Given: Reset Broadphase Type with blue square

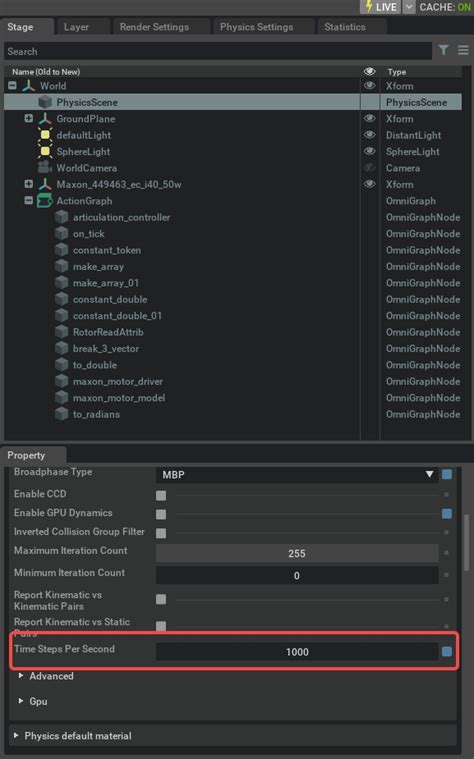Looking at the screenshot, I should tap(447, 474).
